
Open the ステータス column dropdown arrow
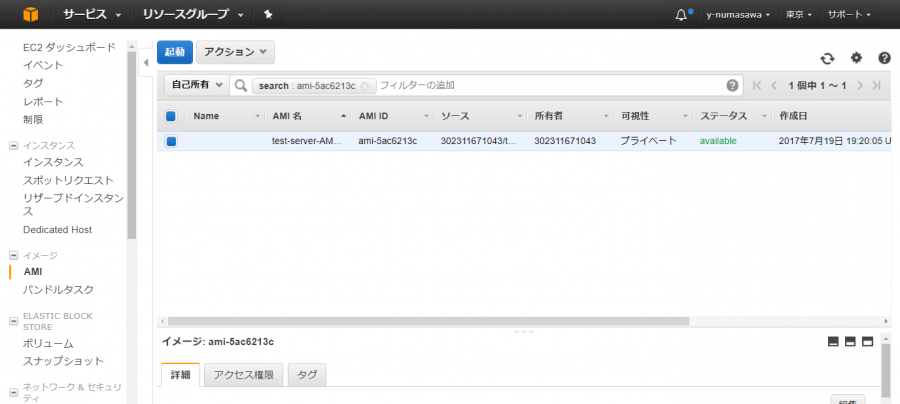click(765, 116)
